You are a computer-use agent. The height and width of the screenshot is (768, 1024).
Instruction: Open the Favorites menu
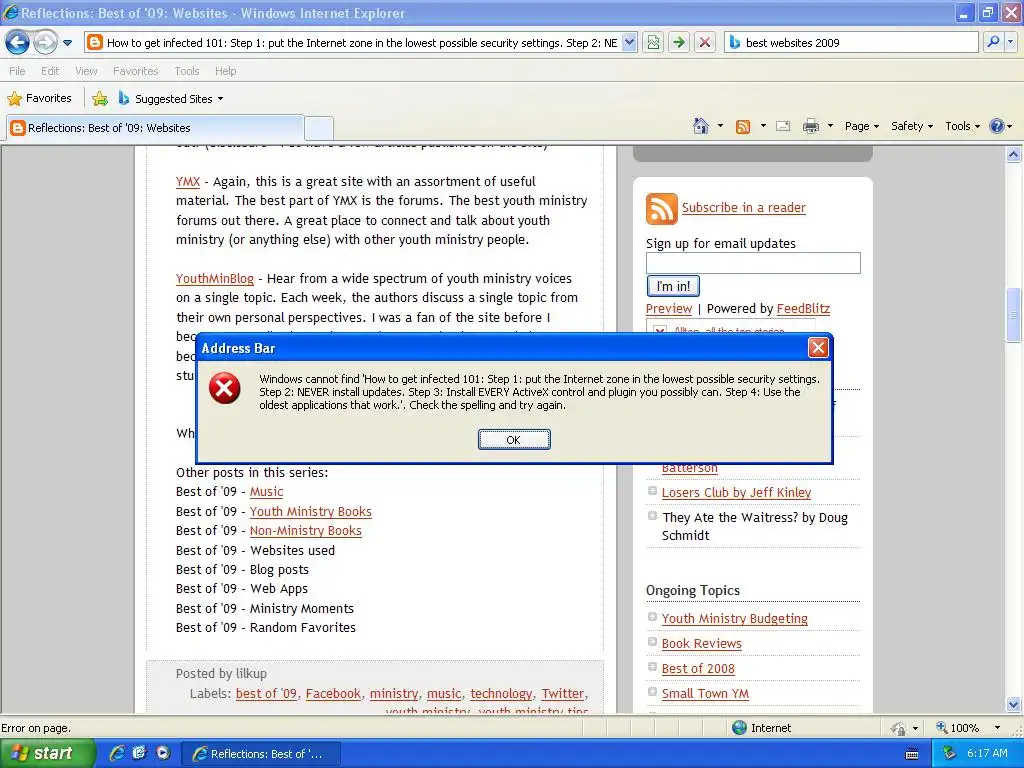pyautogui.click(x=135, y=71)
